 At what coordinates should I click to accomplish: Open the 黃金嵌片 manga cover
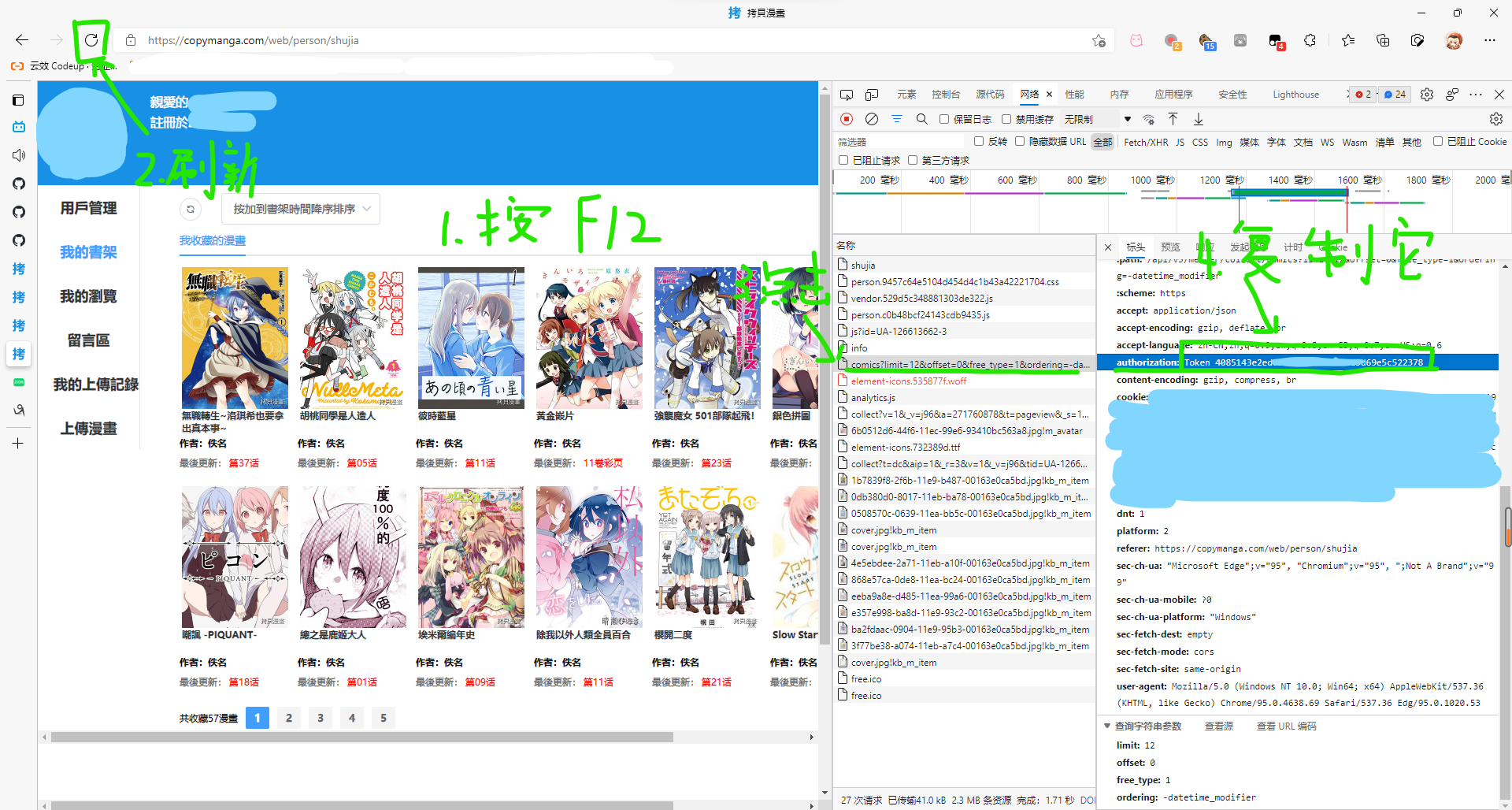pos(589,337)
